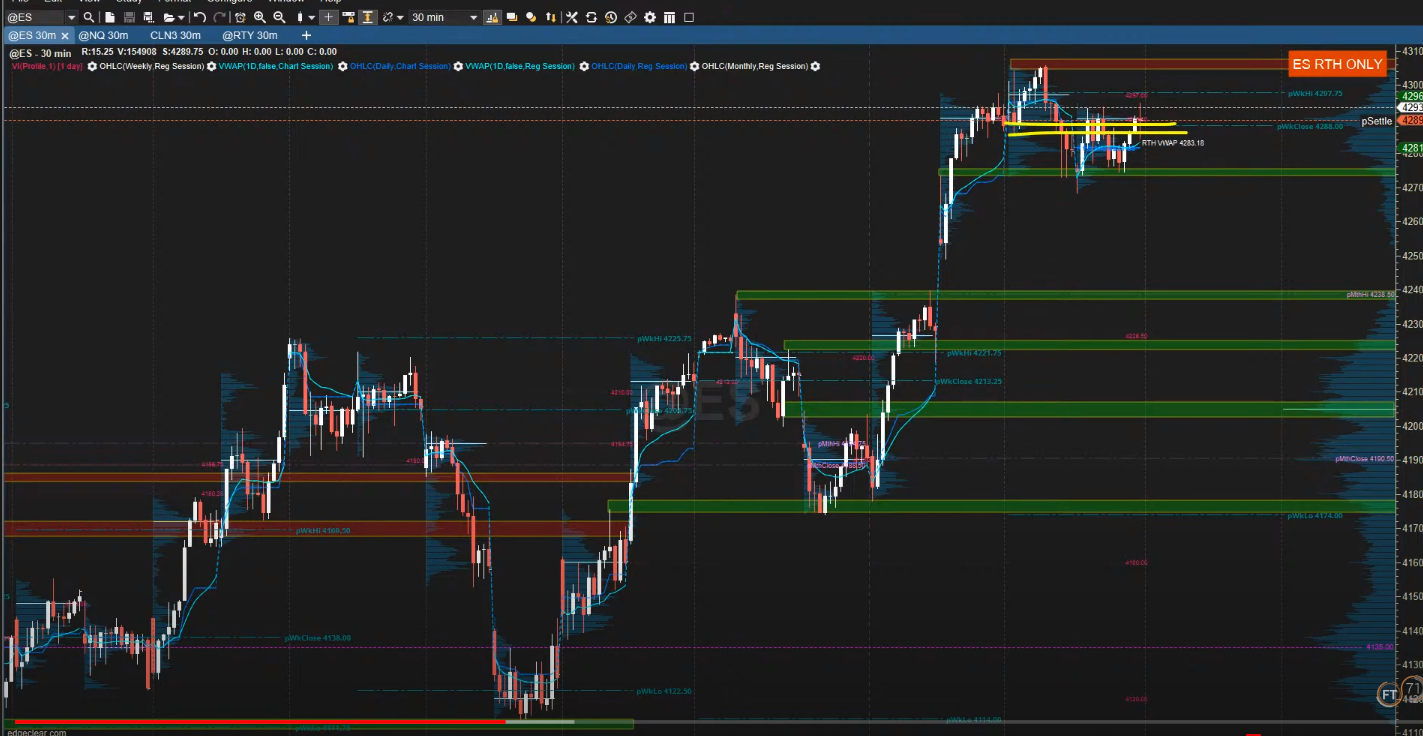Open the alarm clock alerts tool
Viewport: 1423px width, 736px height.
(240, 17)
